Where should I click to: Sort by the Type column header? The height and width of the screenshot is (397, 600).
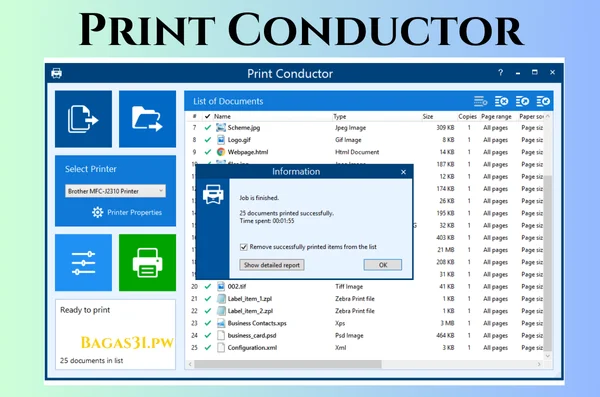(x=339, y=116)
